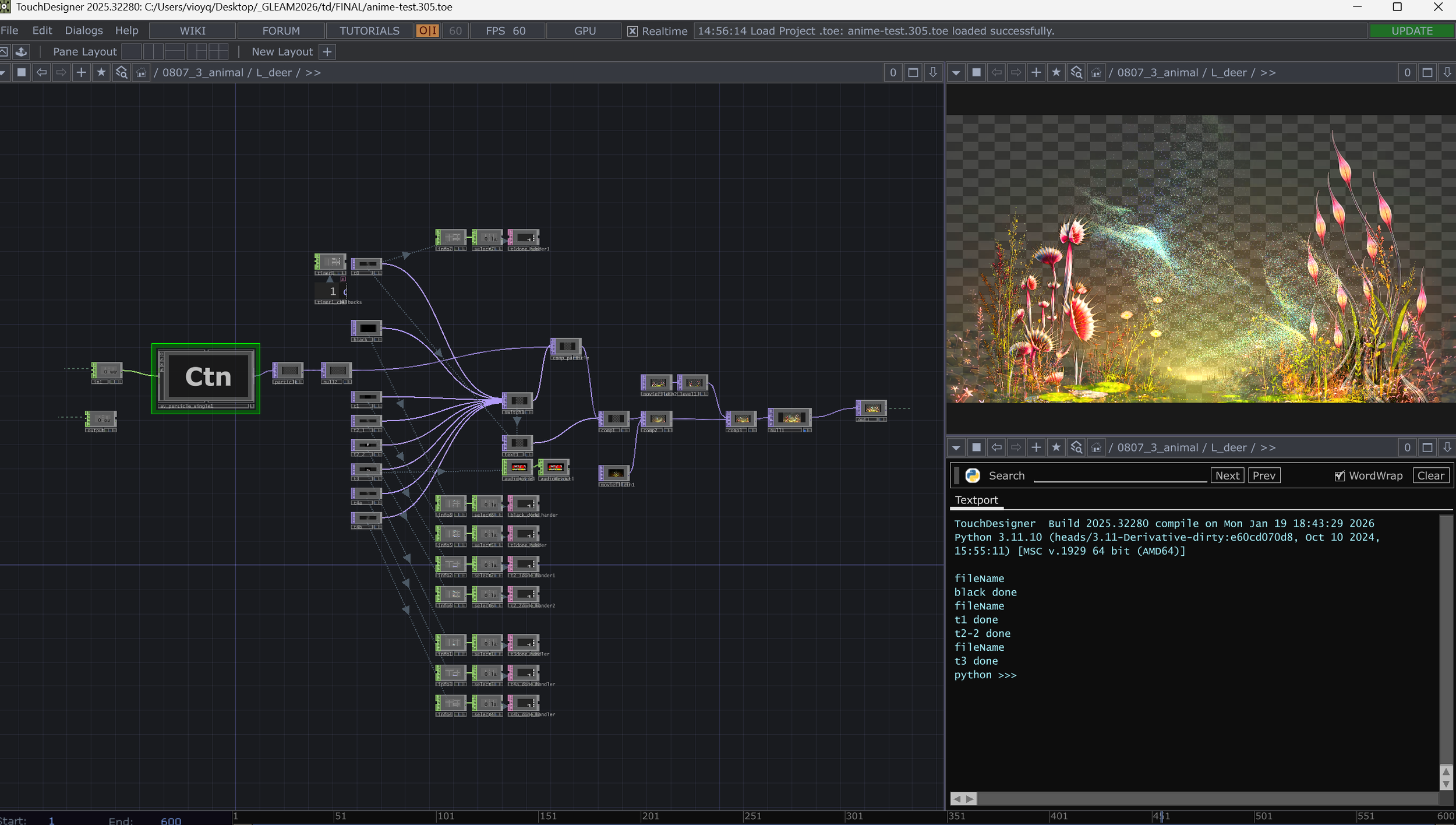The image size is (1456, 825).
Task: Go back with left pane back arrow
Action: click(x=41, y=72)
